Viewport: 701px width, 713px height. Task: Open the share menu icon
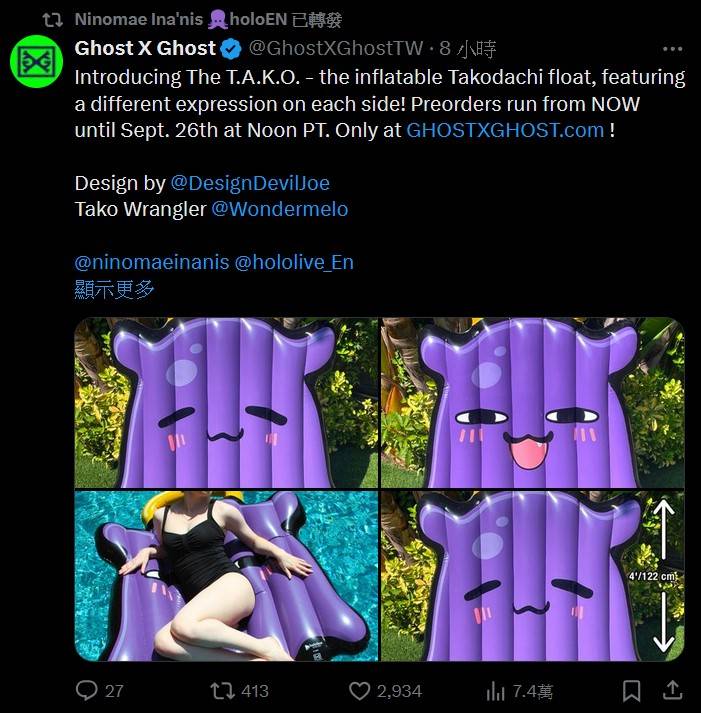(673, 690)
